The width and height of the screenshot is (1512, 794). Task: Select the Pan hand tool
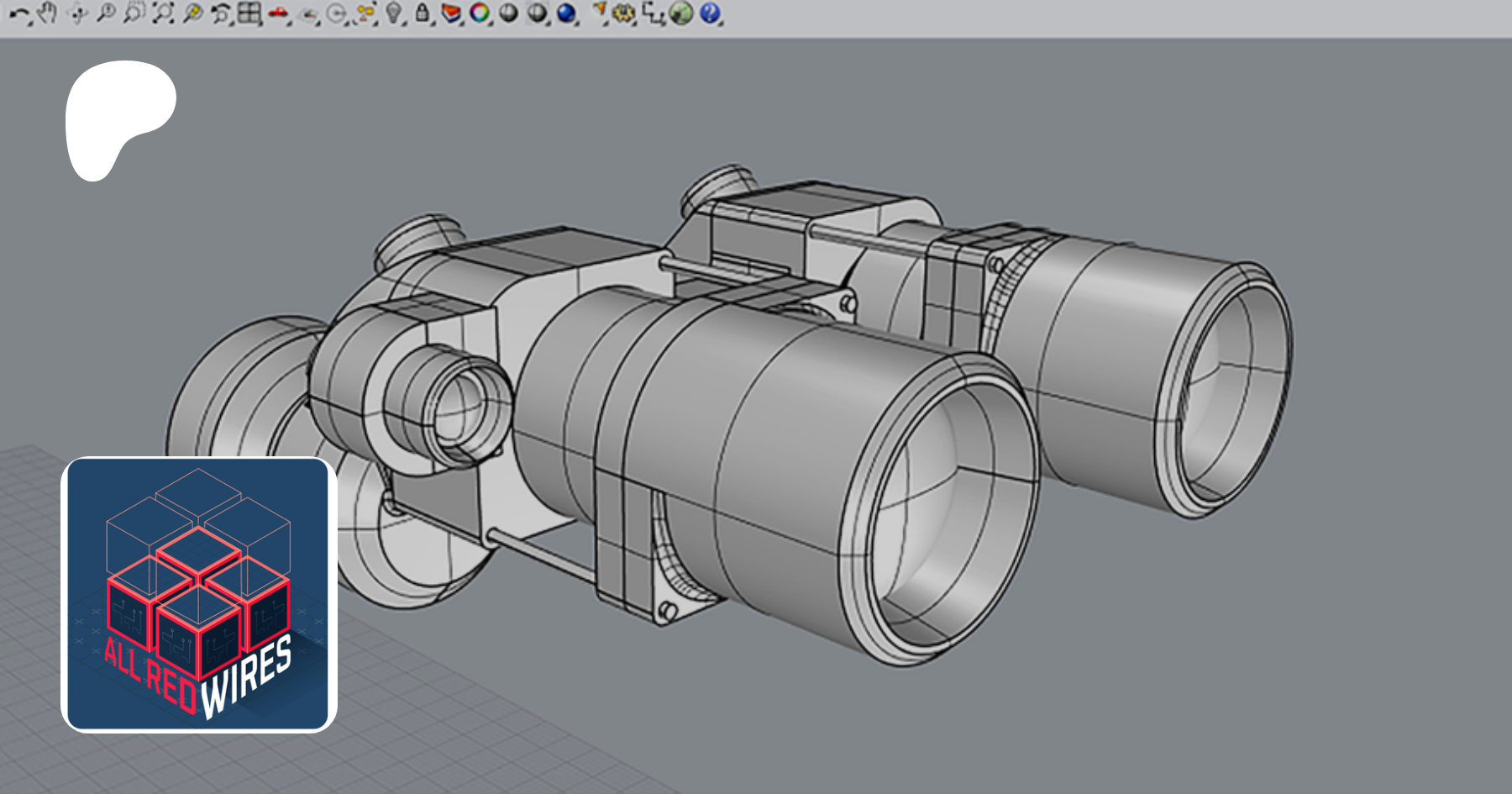48,13
